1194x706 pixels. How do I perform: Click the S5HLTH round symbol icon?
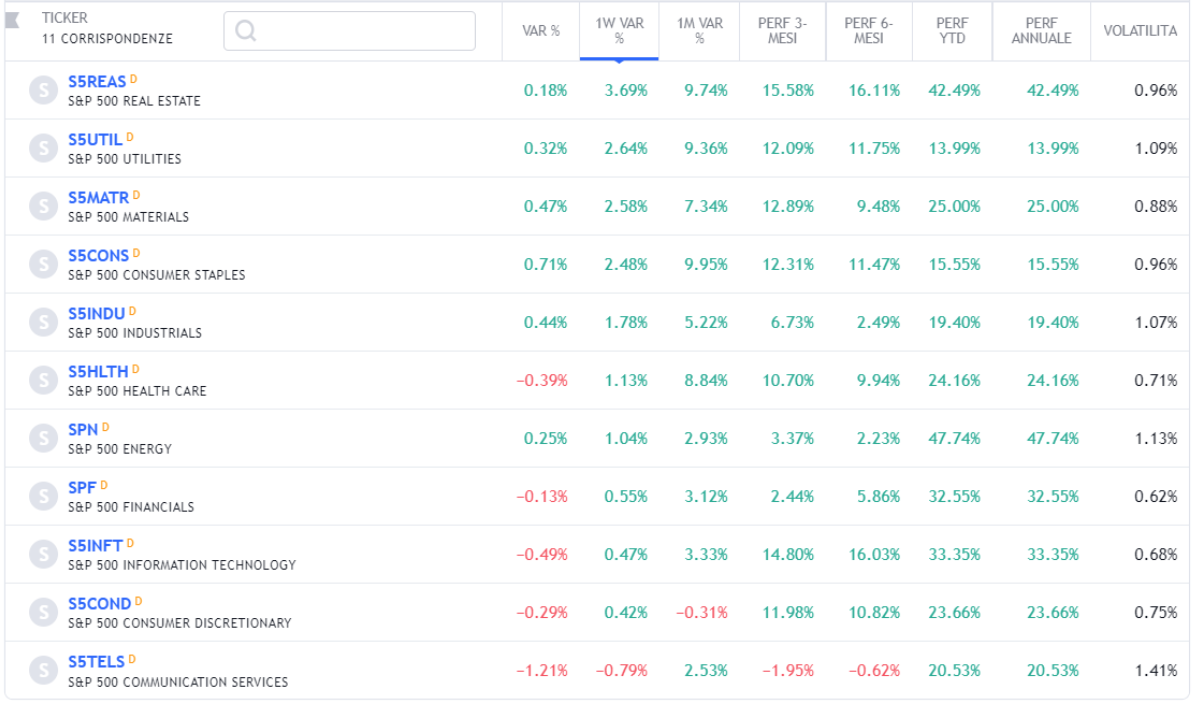pos(42,380)
